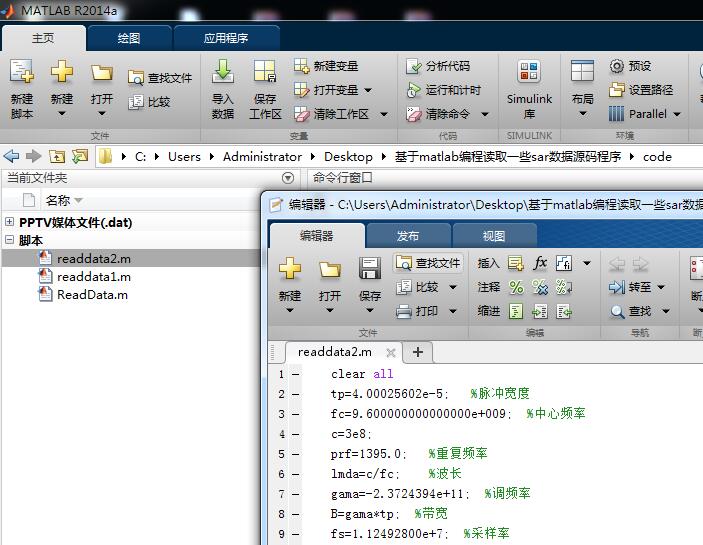
Task: Click 查找文件 in the editor ribbon
Action: (428, 263)
